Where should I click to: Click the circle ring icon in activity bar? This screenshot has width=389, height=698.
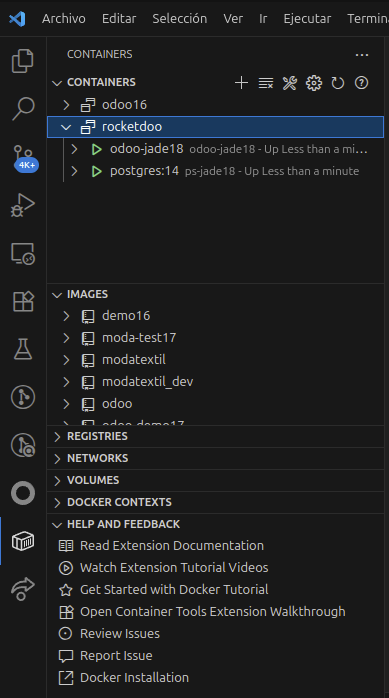(x=23, y=493)
